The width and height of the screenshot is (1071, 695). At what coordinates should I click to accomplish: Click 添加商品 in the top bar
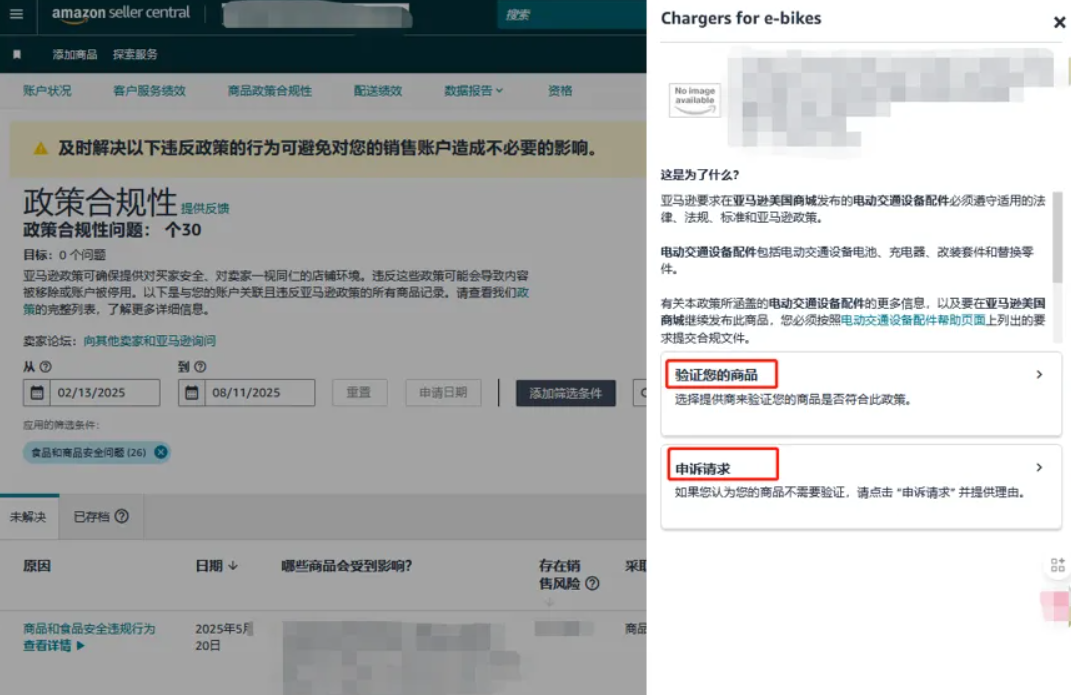(74, 55)
